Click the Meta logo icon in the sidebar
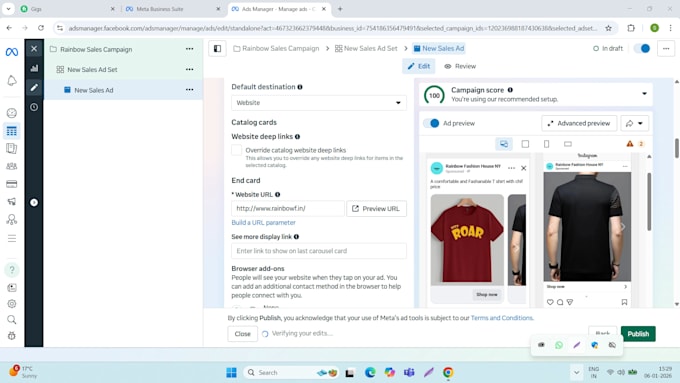680x383 pixels. (12, 52)
